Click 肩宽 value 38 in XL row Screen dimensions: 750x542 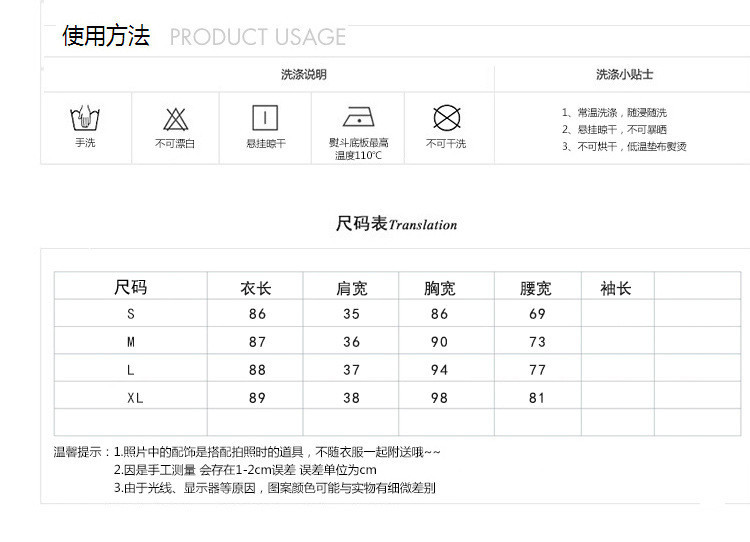coord(352,398)
